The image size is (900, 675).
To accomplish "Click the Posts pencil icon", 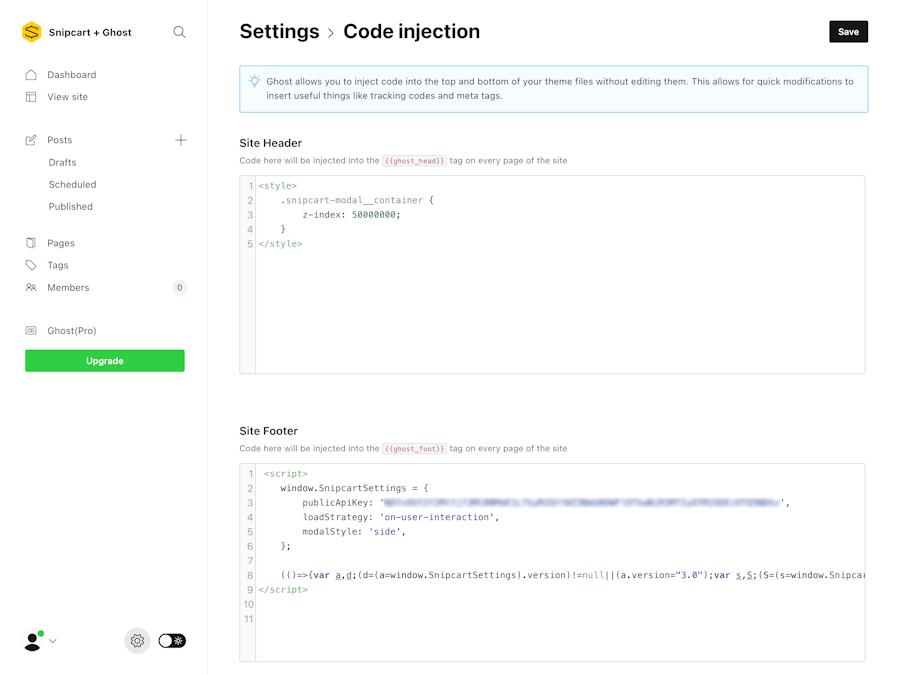I will click(31, 140).
